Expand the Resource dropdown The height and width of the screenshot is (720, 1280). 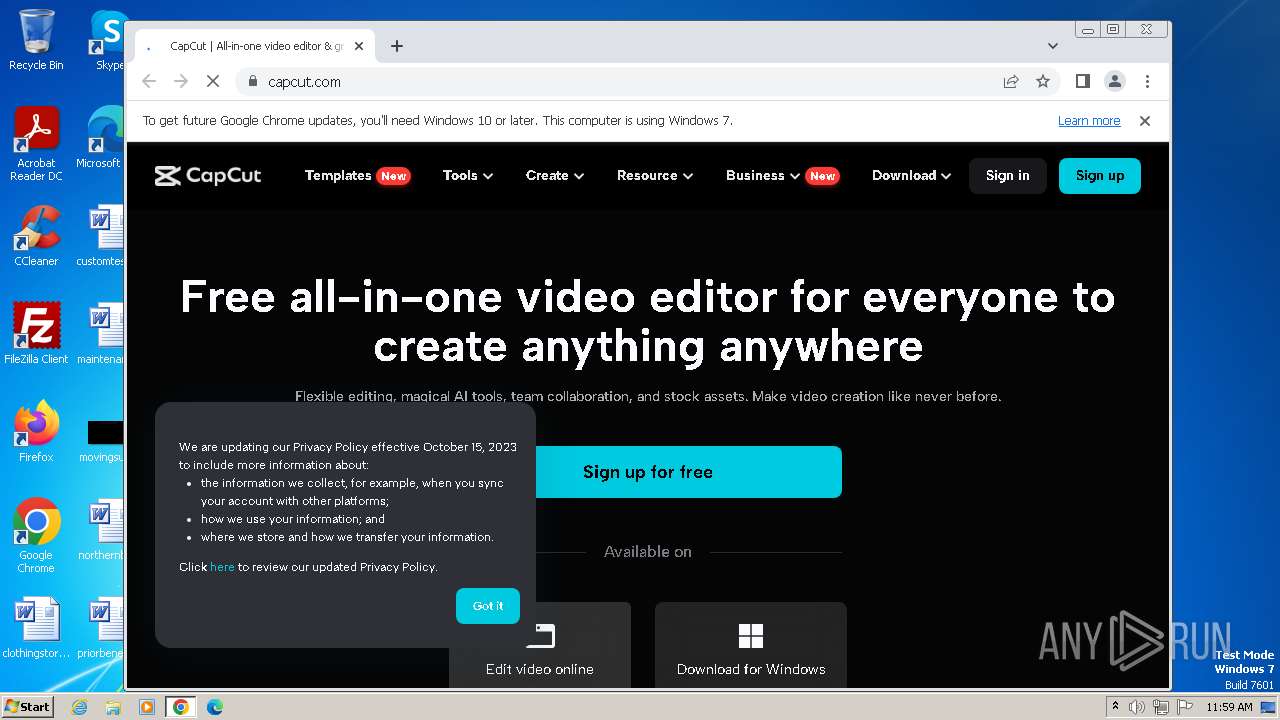pyautogui.click(x=655, y=175)
